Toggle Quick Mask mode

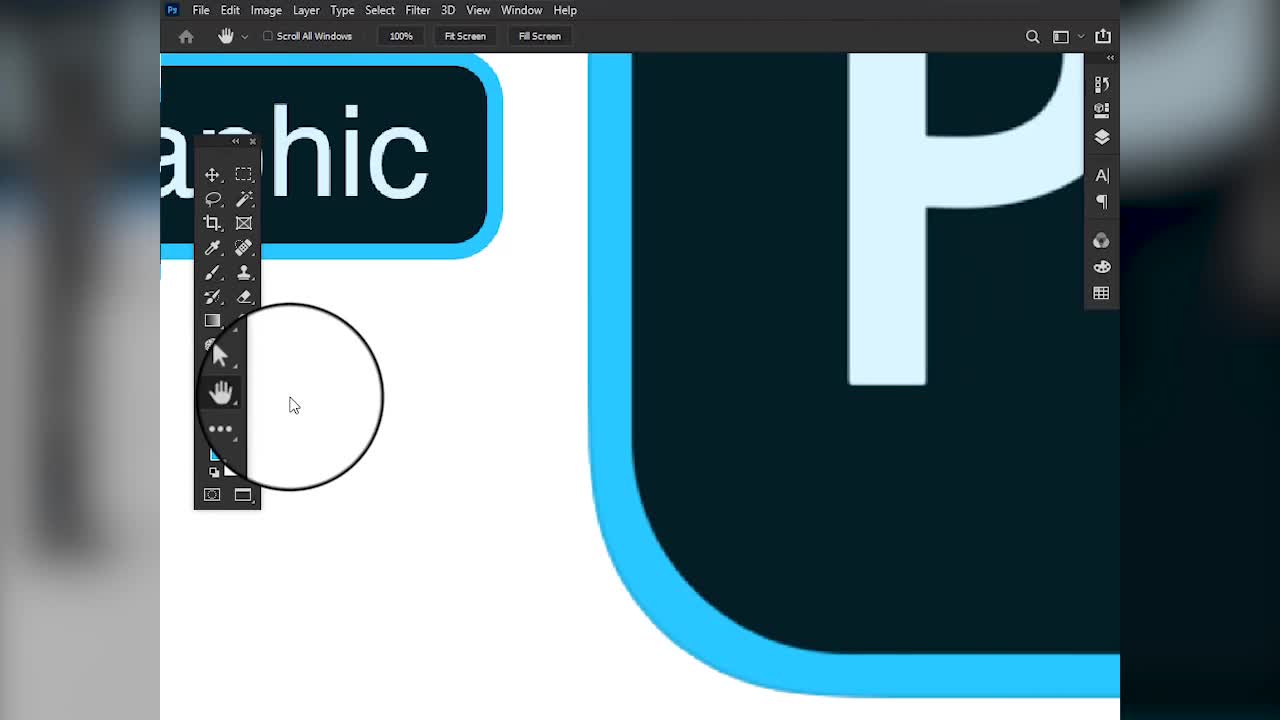pos(212,495)
